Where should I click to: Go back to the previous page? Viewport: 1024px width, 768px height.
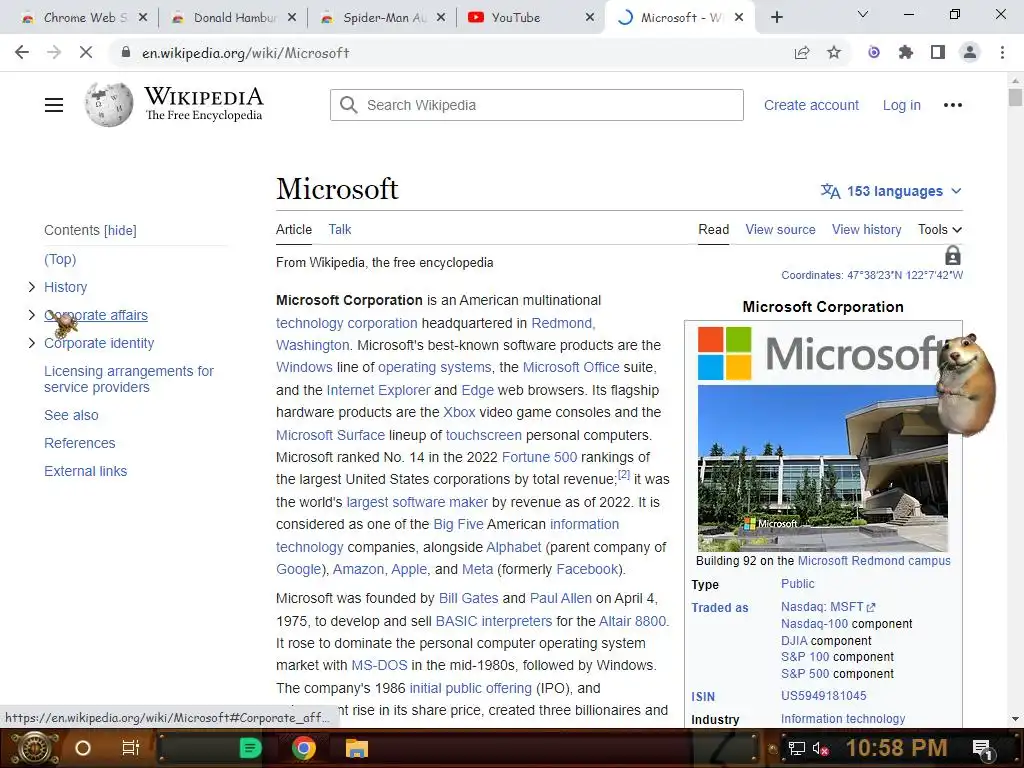tap(22, 52)
